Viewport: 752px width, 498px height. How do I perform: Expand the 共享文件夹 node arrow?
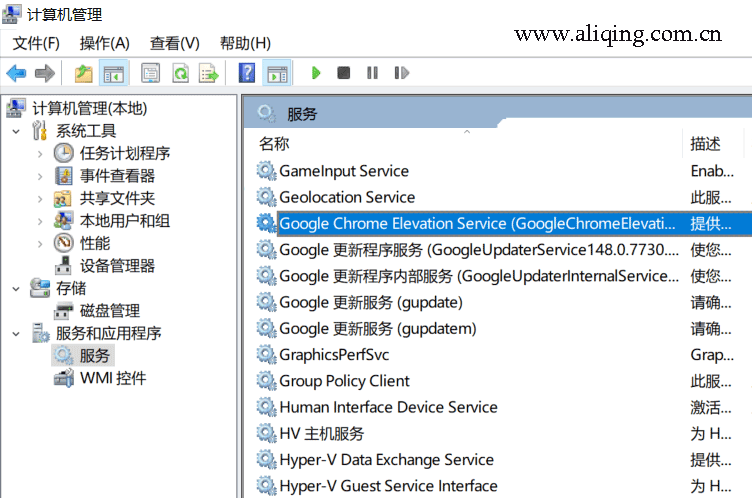(x=40, y=199)
